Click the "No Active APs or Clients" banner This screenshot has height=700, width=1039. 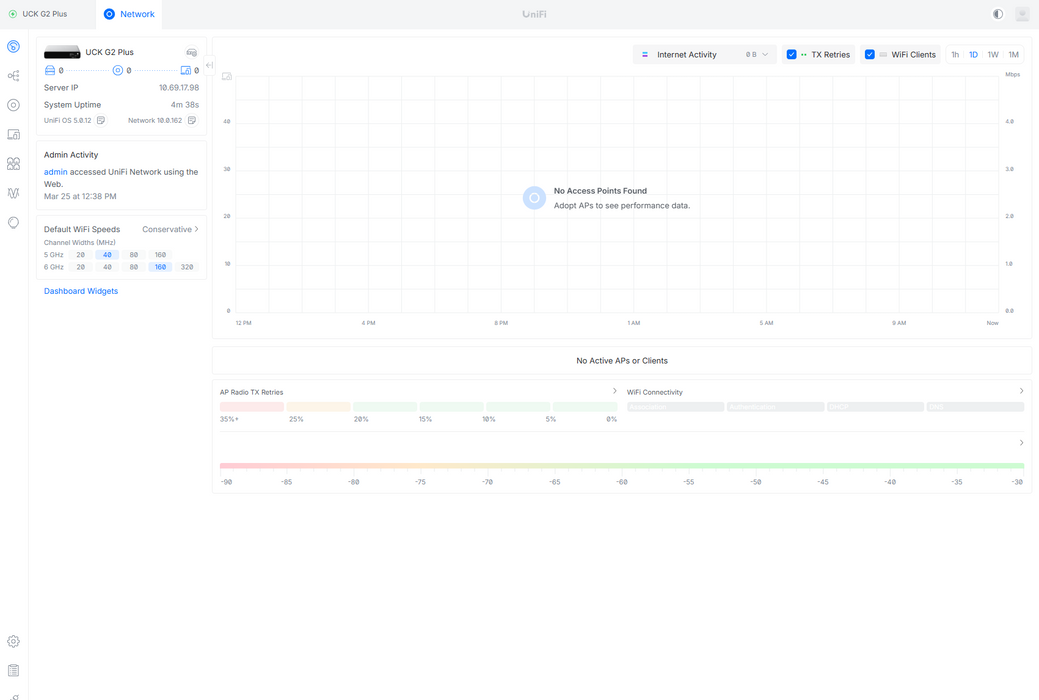click(x=622, y=361)
